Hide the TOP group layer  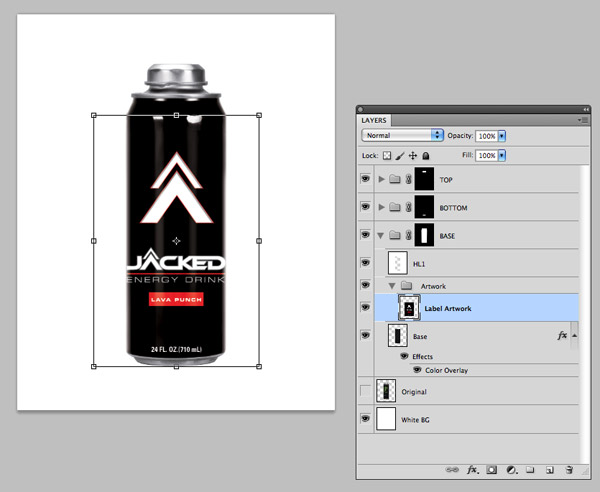tap(365, 179)
